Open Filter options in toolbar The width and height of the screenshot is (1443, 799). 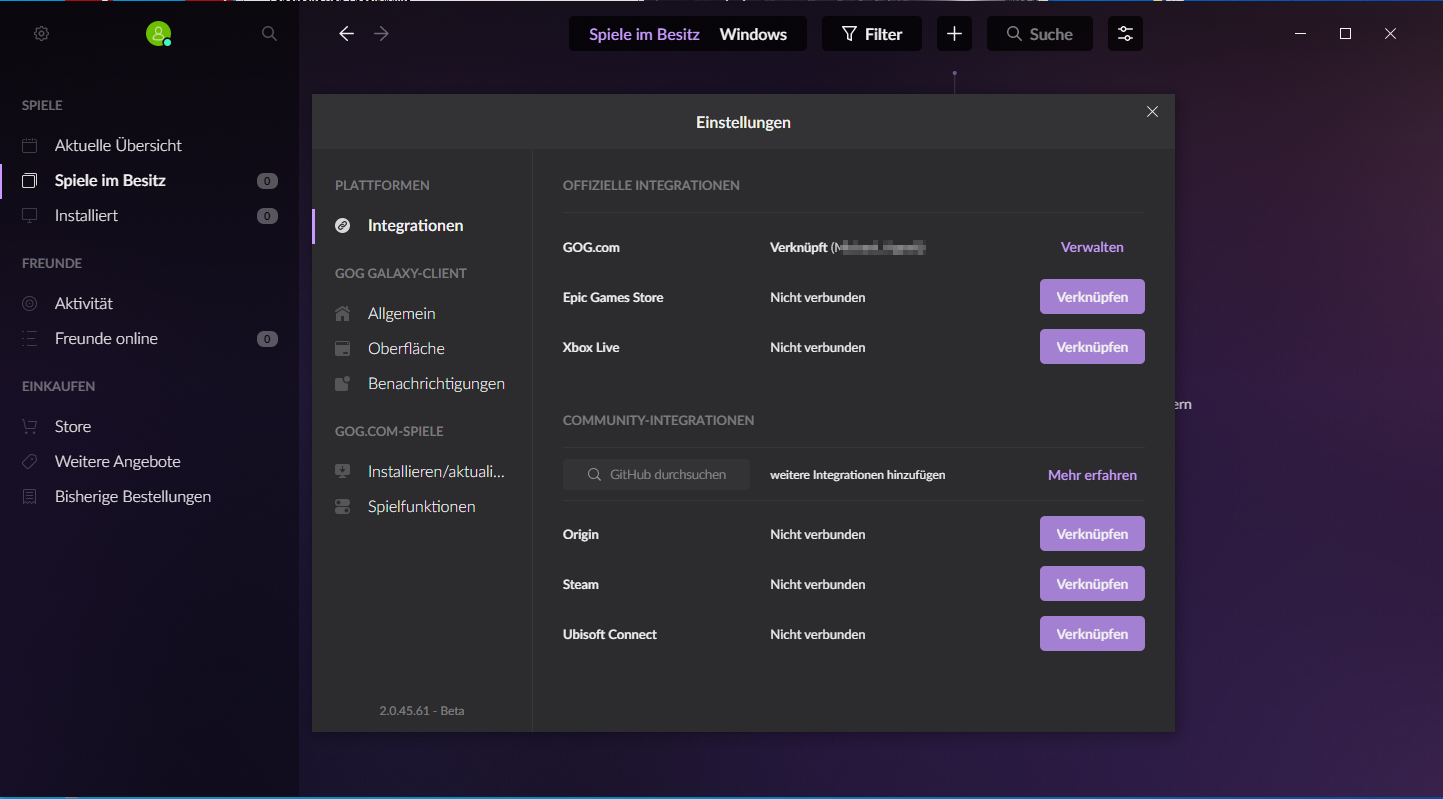871,34
